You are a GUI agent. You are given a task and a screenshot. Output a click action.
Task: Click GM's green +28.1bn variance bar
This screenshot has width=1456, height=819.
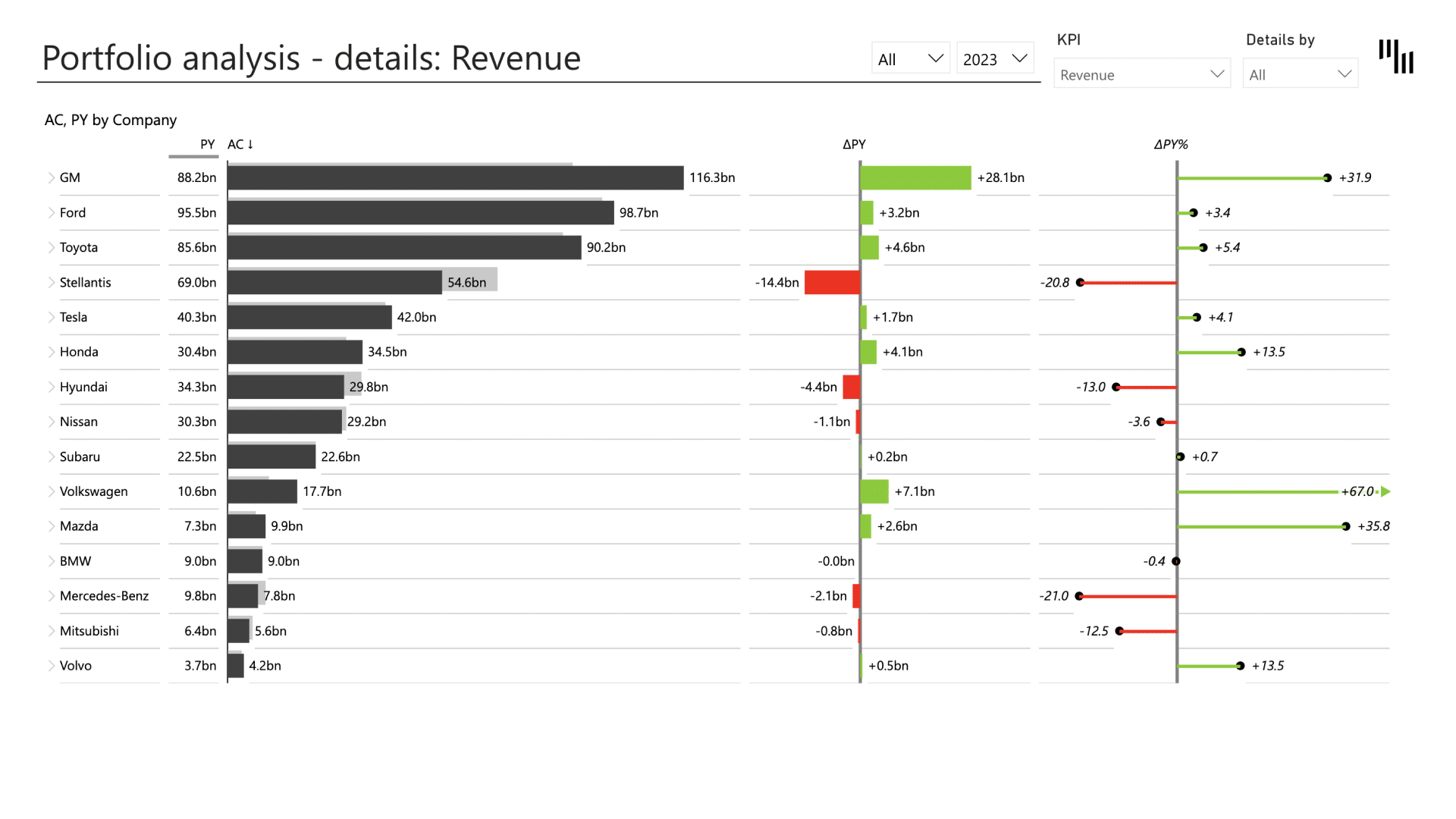(915, 177)
